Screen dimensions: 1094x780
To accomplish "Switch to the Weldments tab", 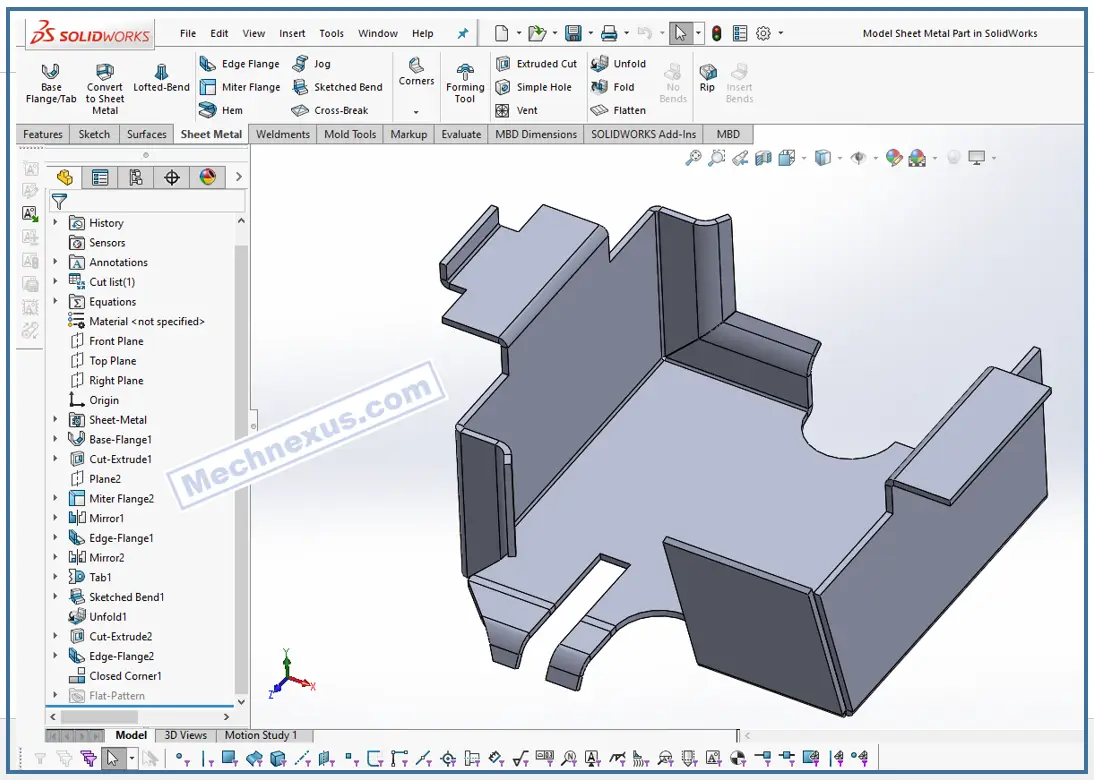I will [x=282, y=133].
